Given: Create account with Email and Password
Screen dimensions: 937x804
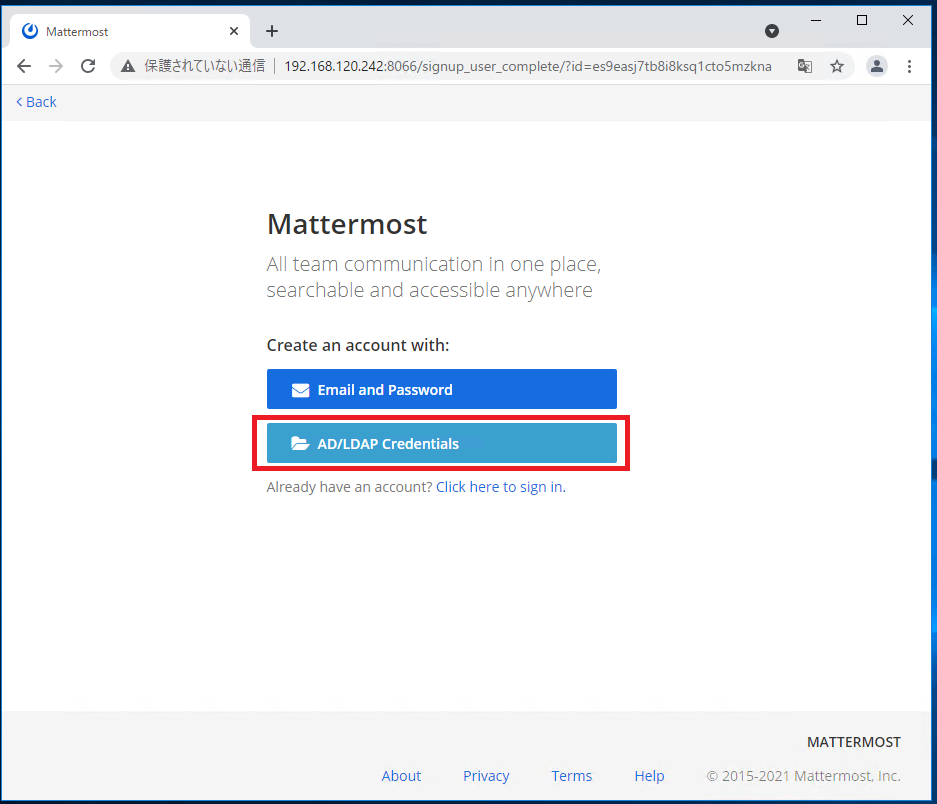Looking at the screenshot, I should 442,389.
